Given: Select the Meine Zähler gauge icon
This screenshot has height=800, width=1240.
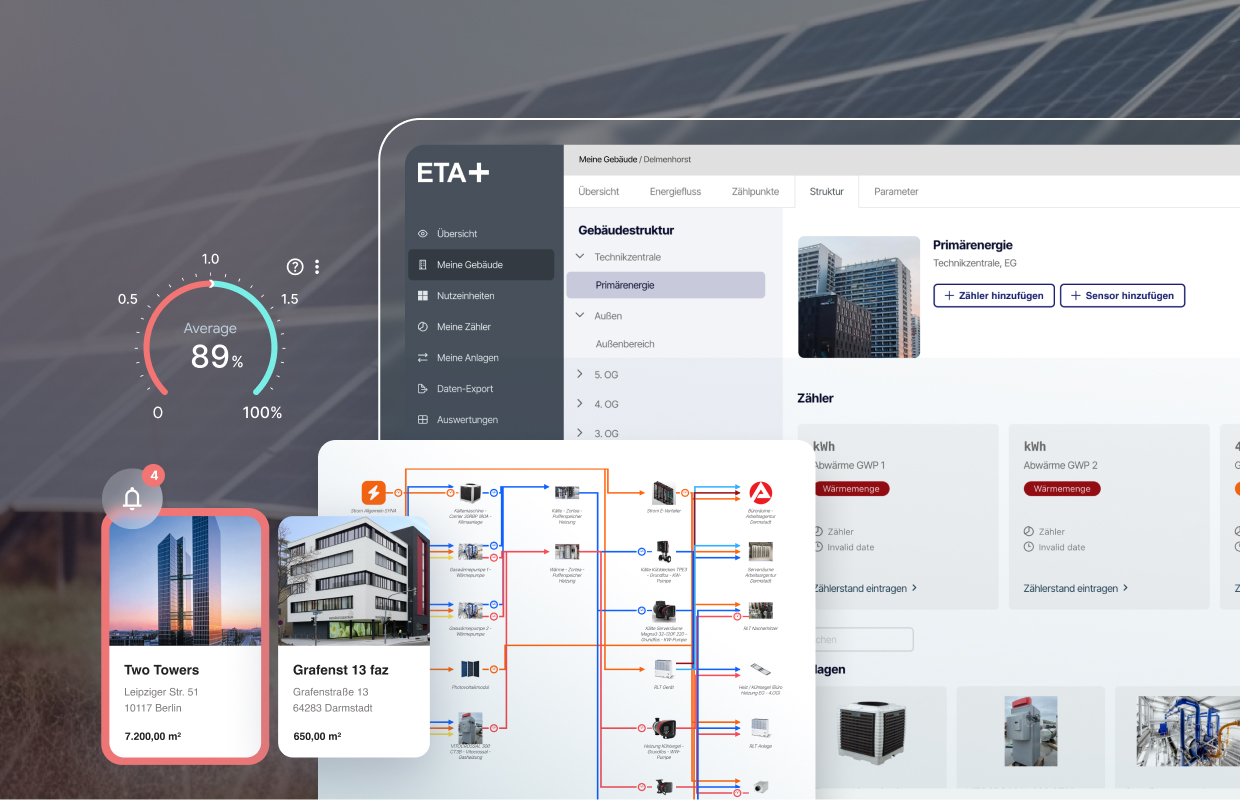Looking at the screenshot, I should pyautogui.click(x=423, y=327).
